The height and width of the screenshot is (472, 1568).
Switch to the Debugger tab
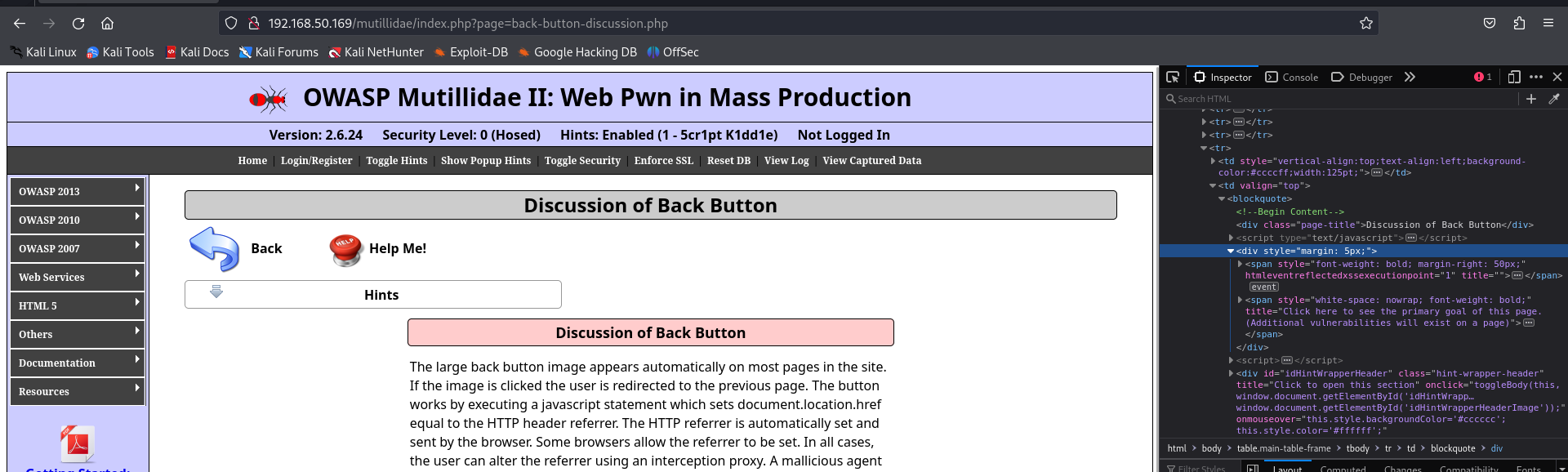pos(1361,77)
